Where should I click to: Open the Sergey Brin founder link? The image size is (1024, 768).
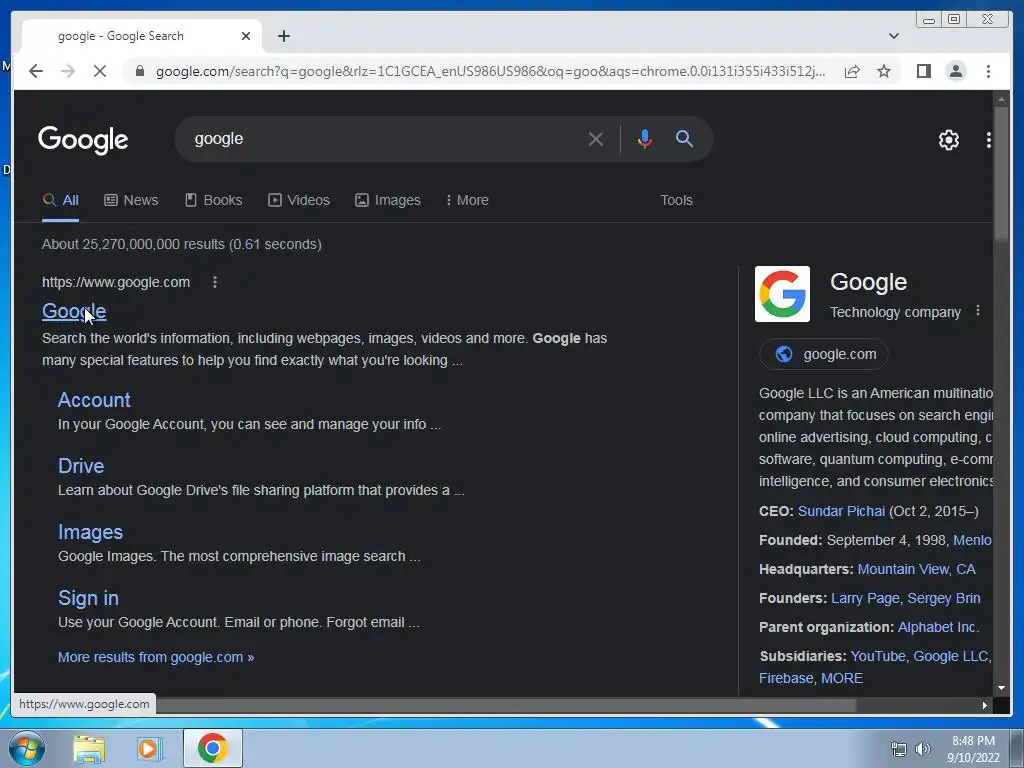(944, 598)
